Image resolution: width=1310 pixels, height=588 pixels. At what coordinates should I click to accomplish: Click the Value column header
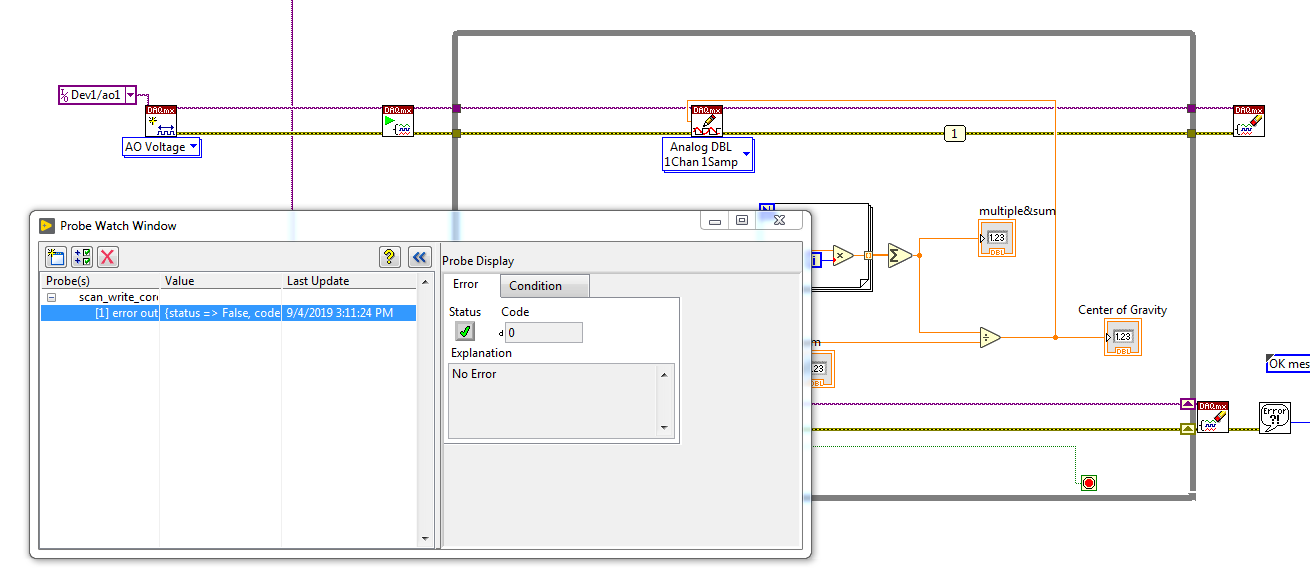[x=221, y=281]
